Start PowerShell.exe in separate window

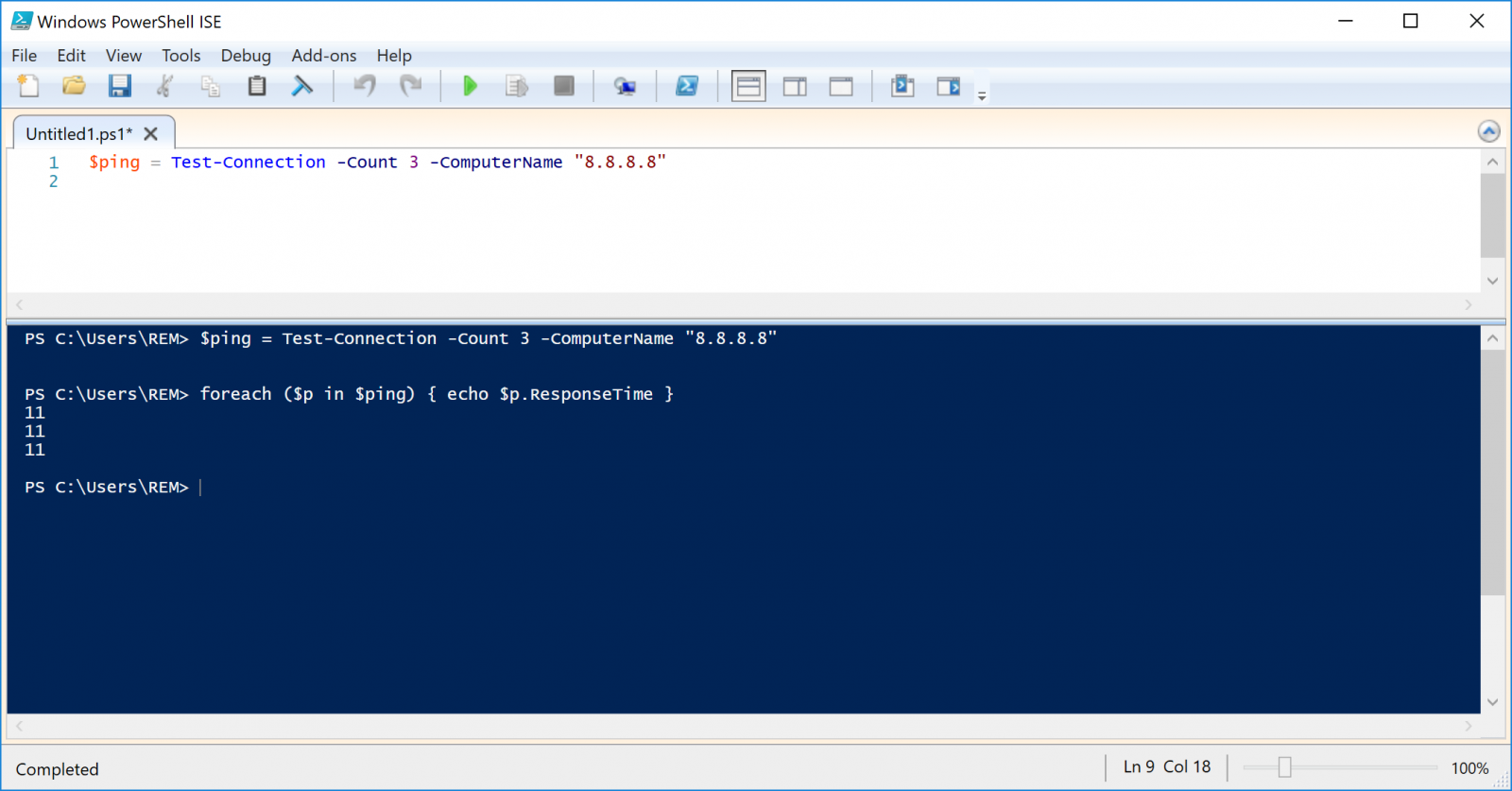[x=687, y=86]
